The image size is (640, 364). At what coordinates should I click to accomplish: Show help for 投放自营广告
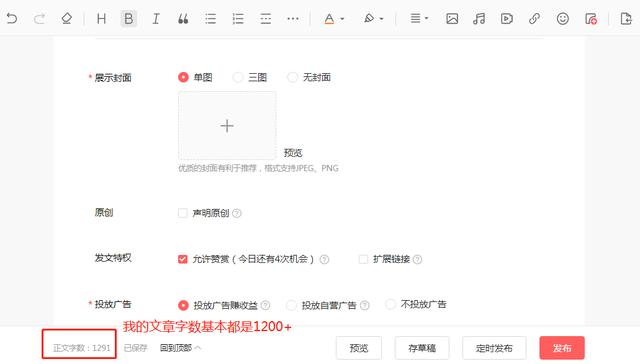(x=364, y=305)
